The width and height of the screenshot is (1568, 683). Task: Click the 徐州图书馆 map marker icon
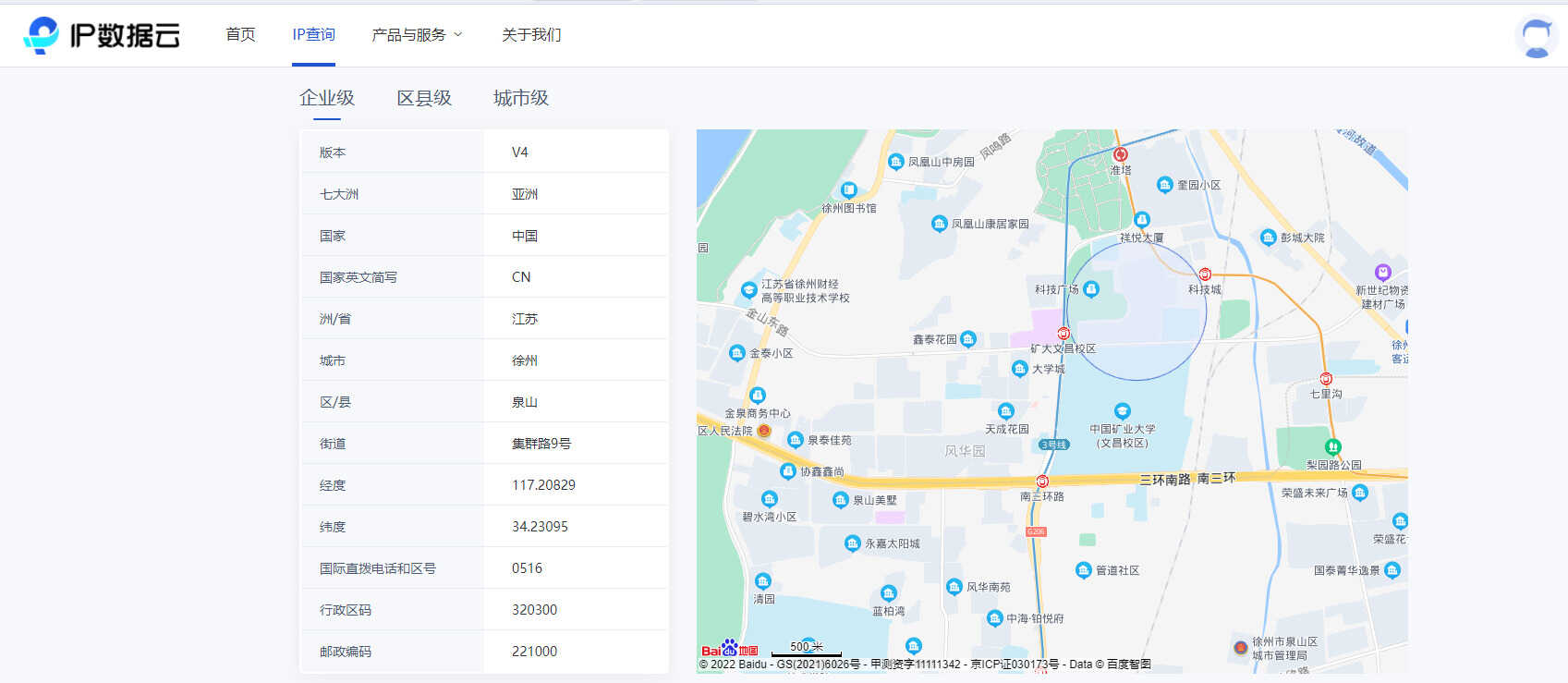(849, 190)
